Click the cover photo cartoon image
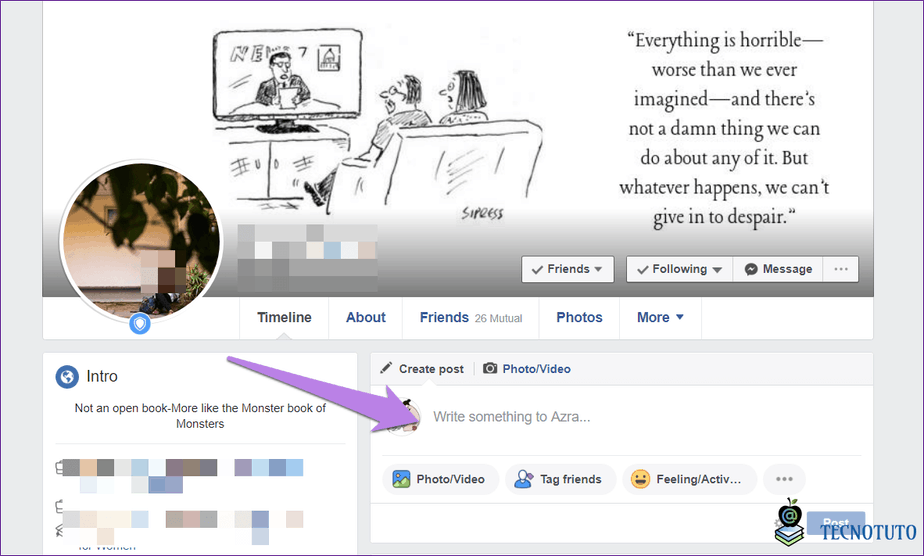The width and height of the screenshot is (924, 556). pyautogui.click(x=377, y=124)
